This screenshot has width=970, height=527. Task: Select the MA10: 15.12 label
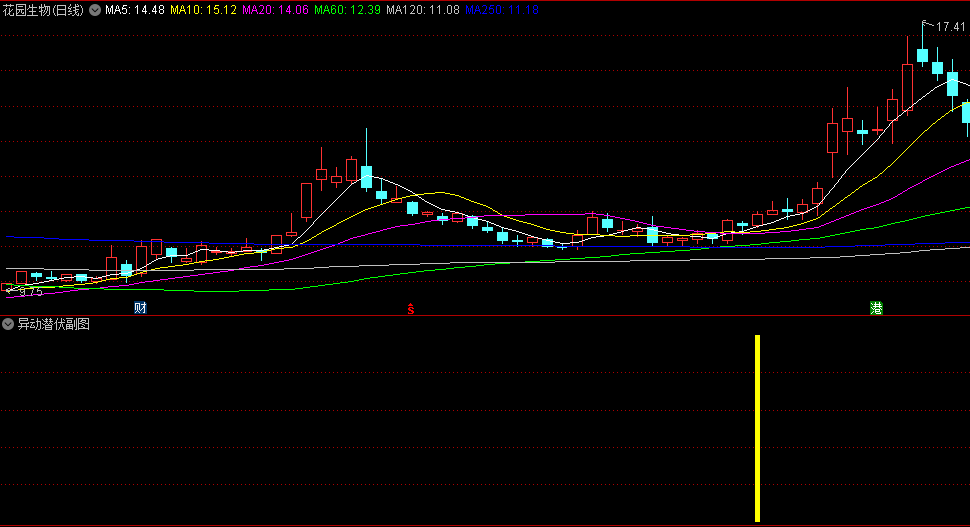204,10
